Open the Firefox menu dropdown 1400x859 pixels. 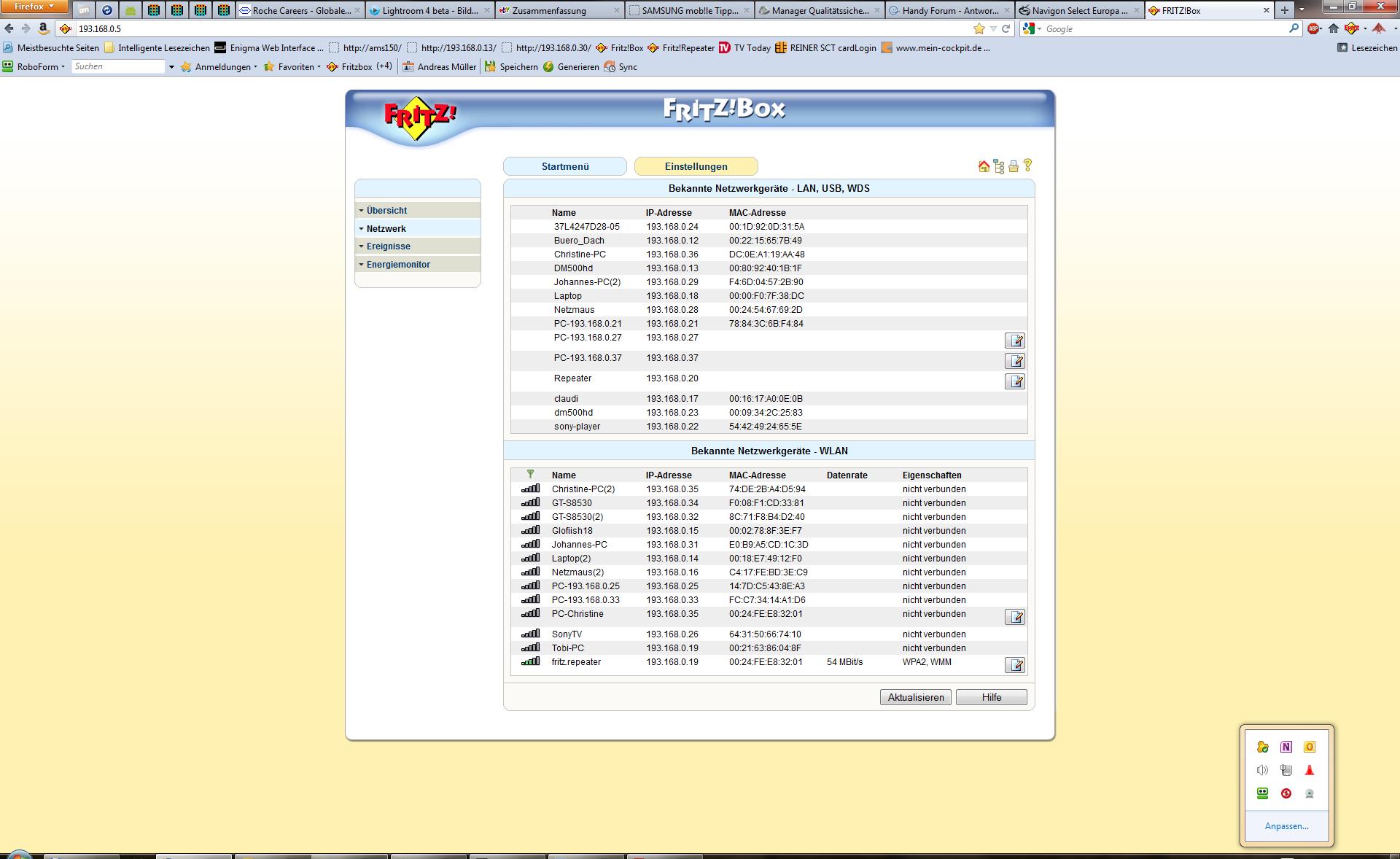(x=35, y=7)
